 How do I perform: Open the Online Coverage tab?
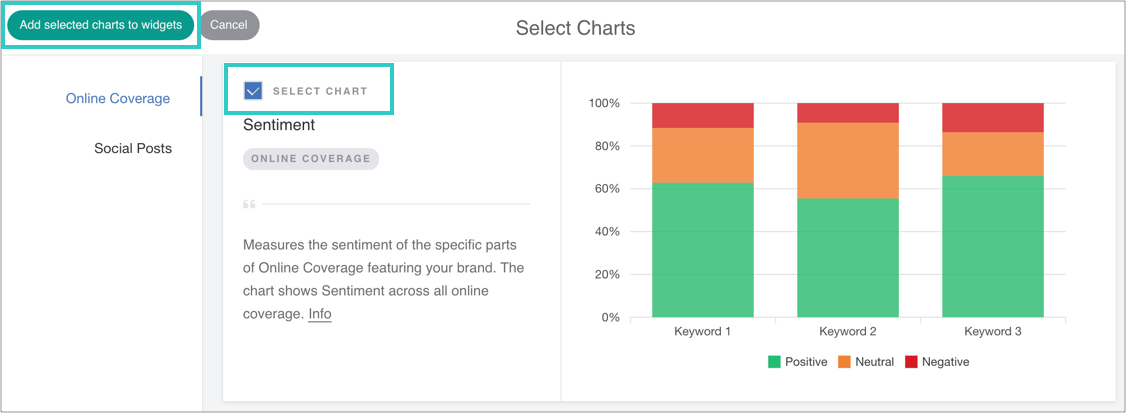coord(118,98)
